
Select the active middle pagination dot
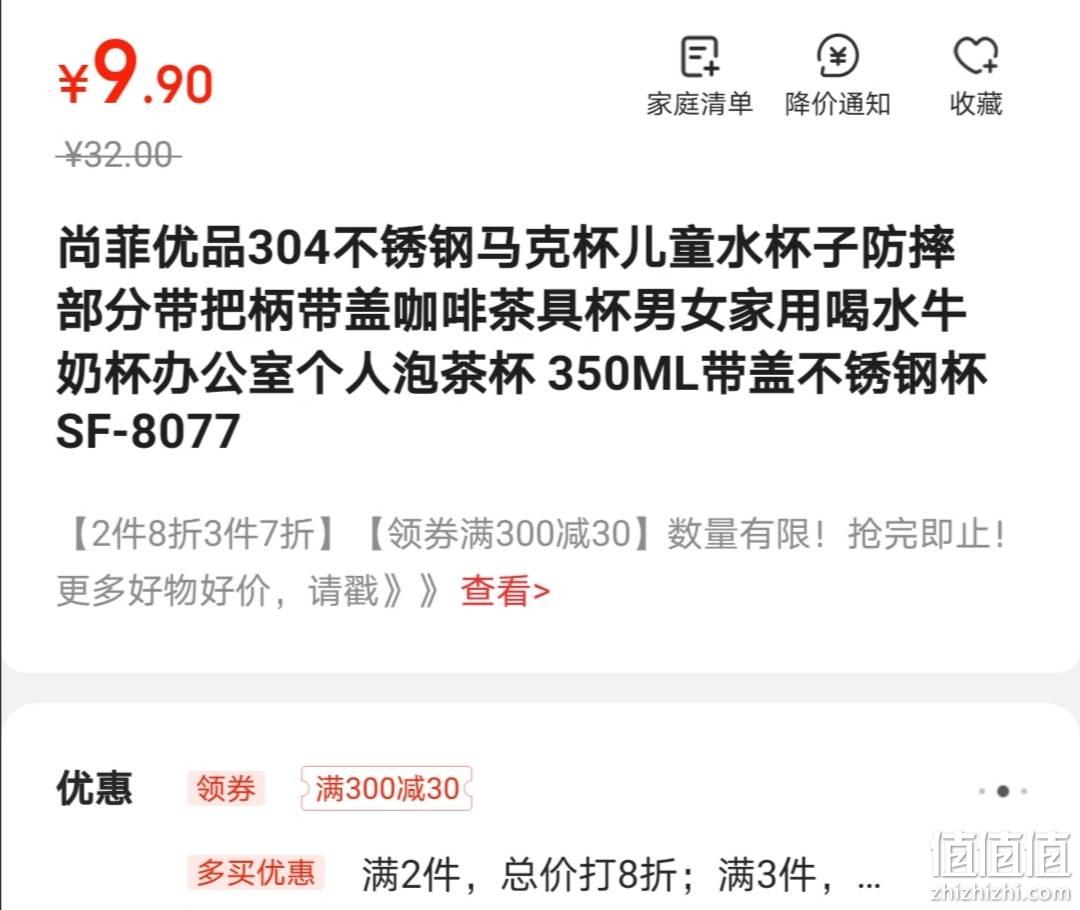[x=1003, y=791]
